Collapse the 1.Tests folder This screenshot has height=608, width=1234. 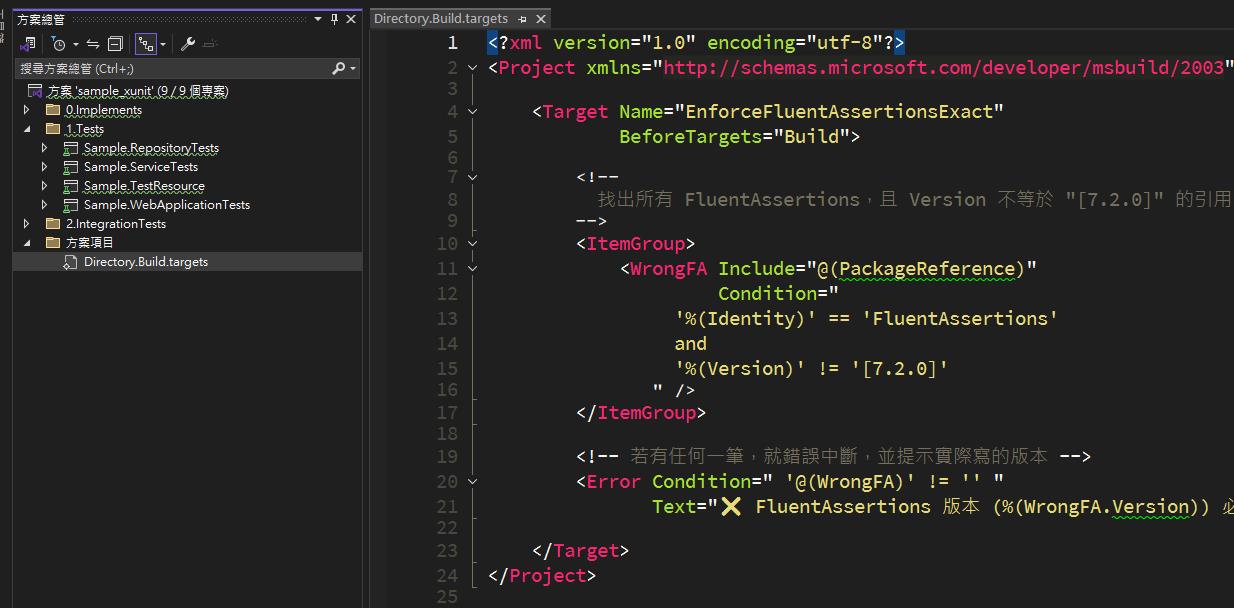click(x=27, y=129)
